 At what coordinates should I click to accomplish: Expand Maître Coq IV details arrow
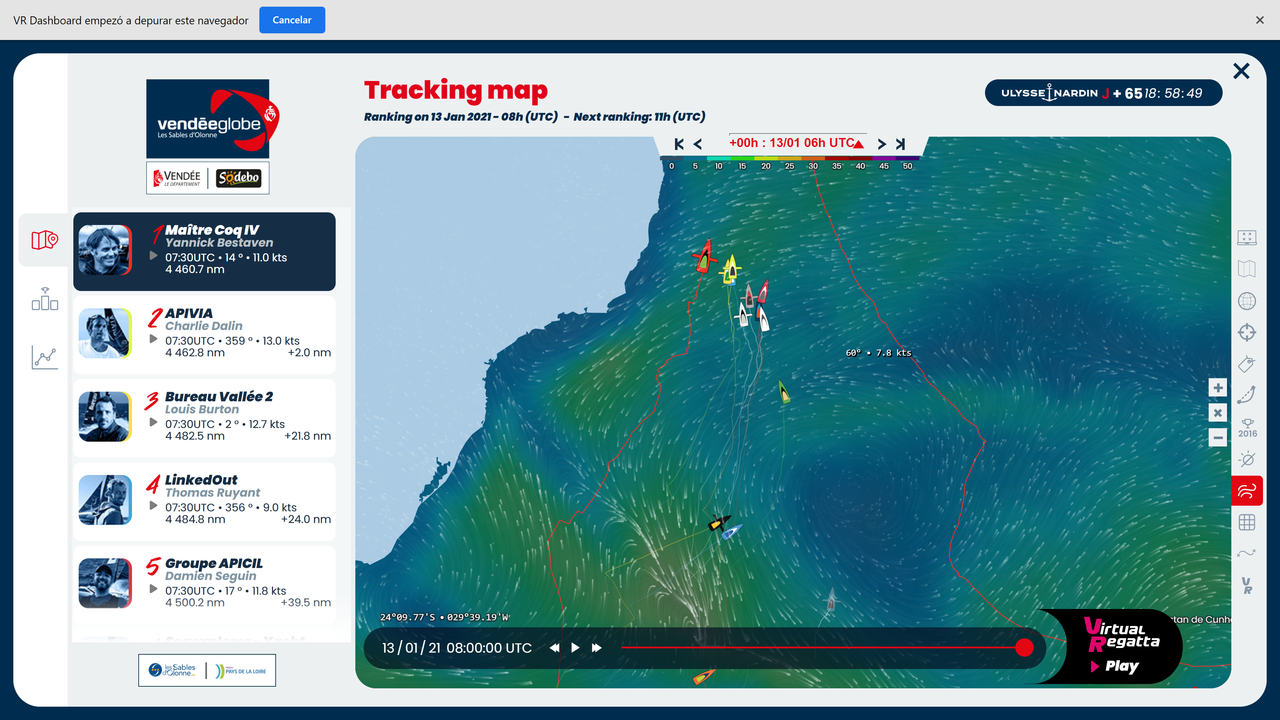pos(153,256)
